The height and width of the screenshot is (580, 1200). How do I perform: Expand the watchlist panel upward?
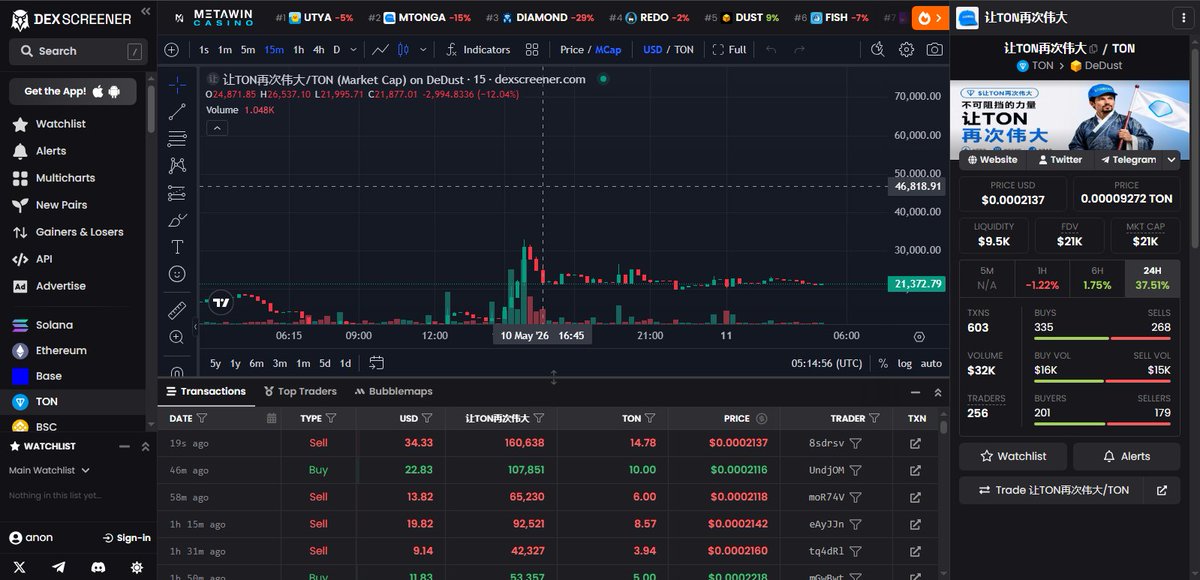tap(144, 446)
